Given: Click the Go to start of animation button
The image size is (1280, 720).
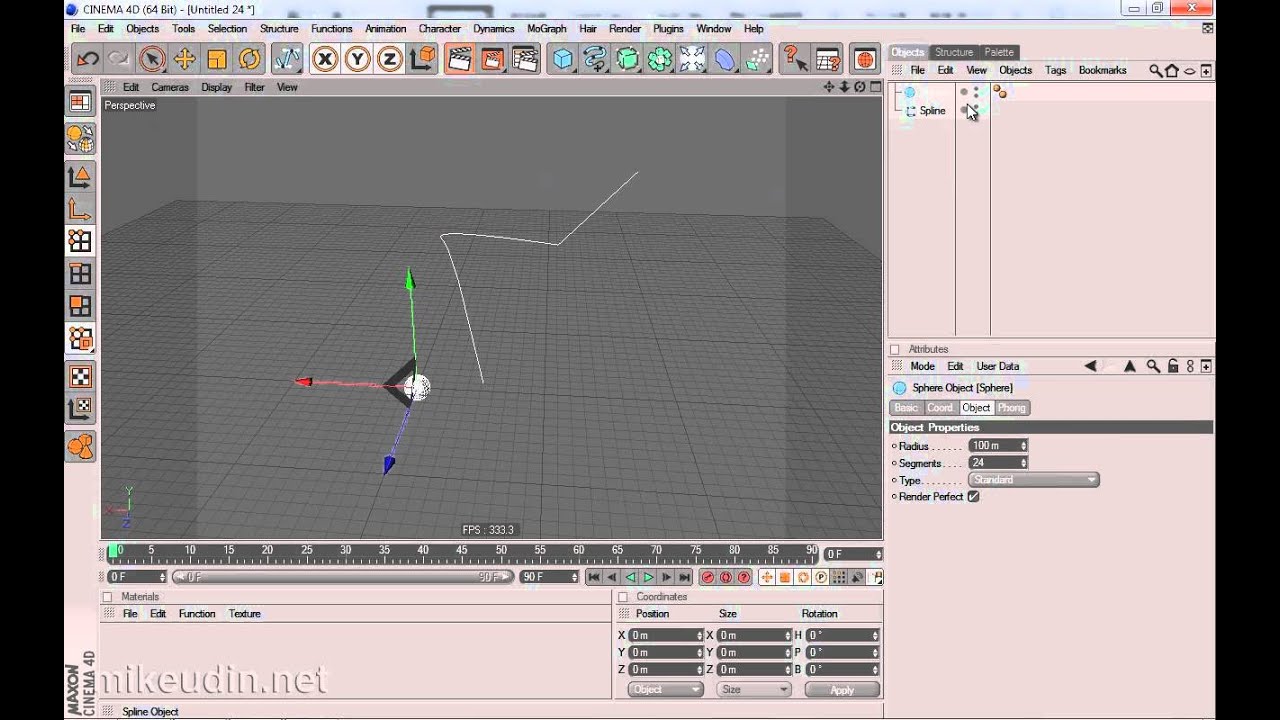Looking at the screenshot, I should point(594,577).
